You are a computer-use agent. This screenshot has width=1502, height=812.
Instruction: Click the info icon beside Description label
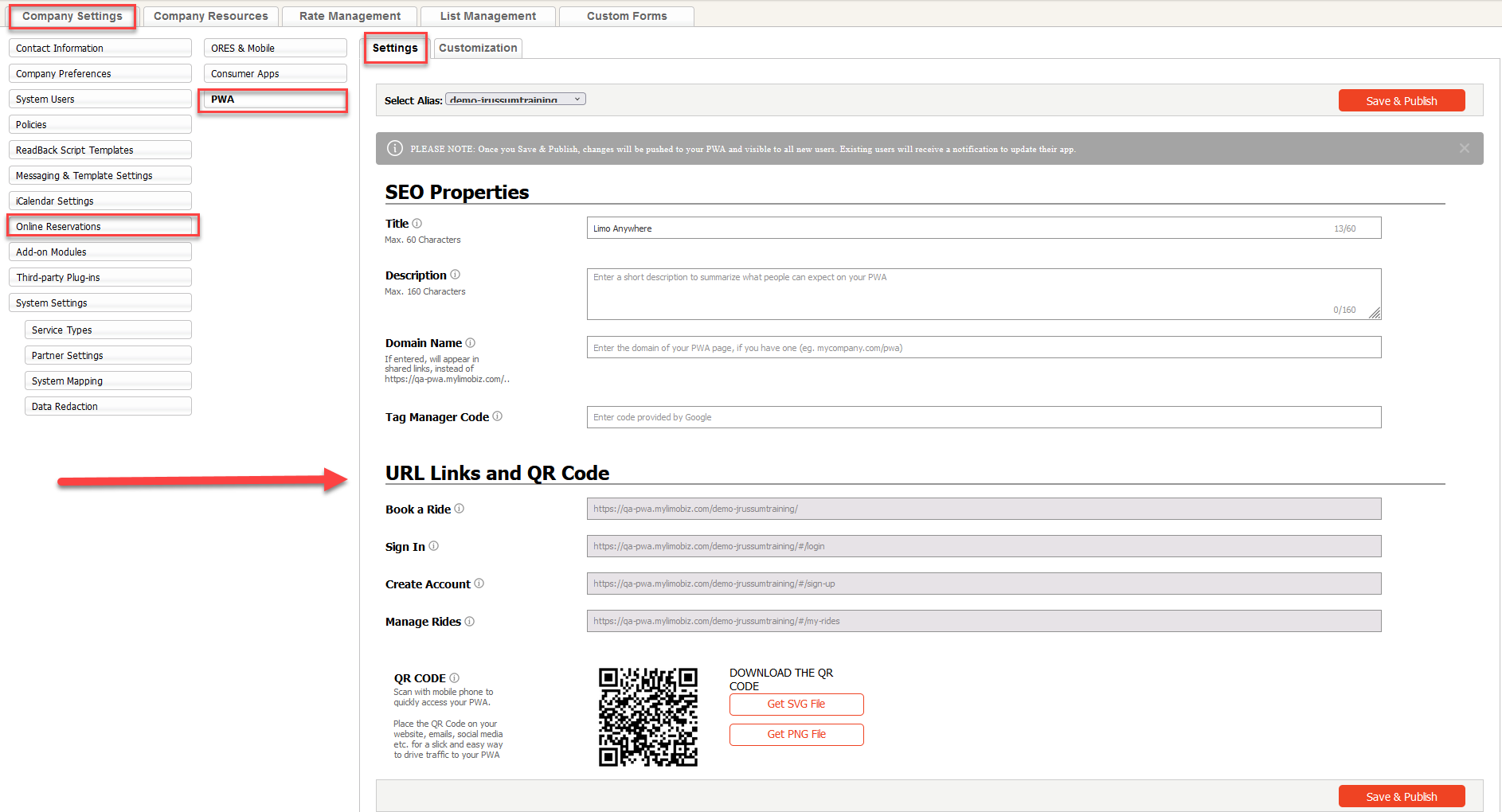(455, 275)
